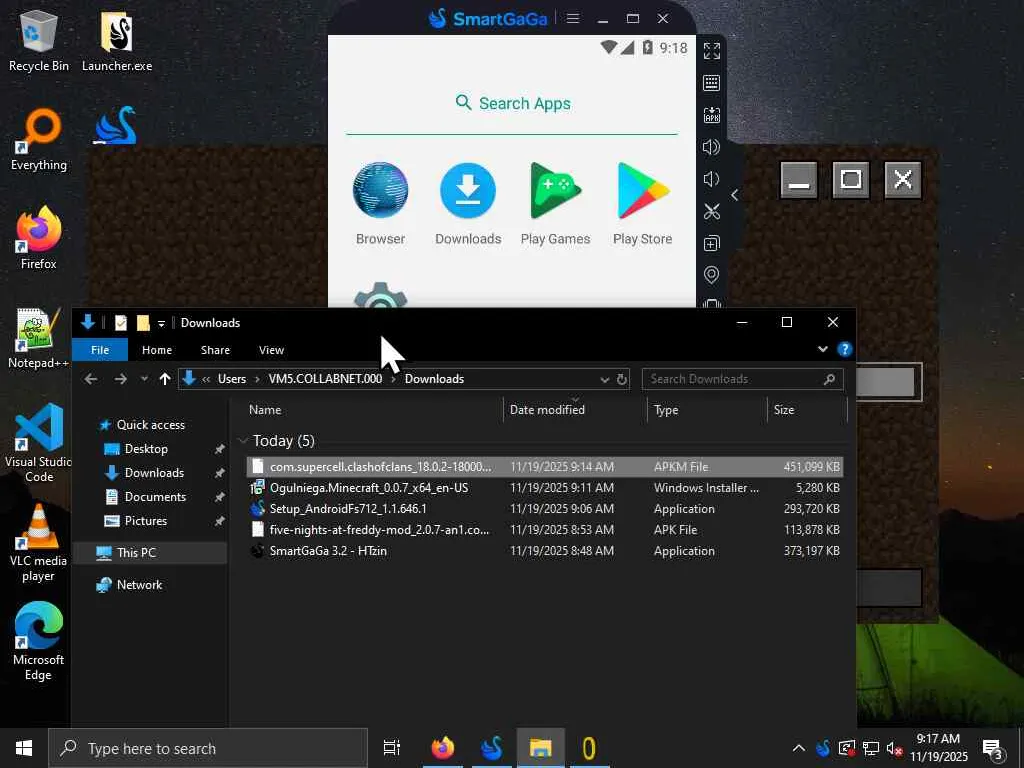Click VM5.COLLABNET.000 in the breadcrumb

click(325, 379)
